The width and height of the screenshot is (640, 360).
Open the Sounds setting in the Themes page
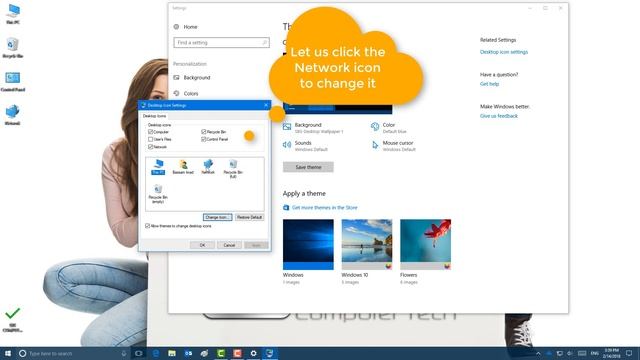click(307, 146)
